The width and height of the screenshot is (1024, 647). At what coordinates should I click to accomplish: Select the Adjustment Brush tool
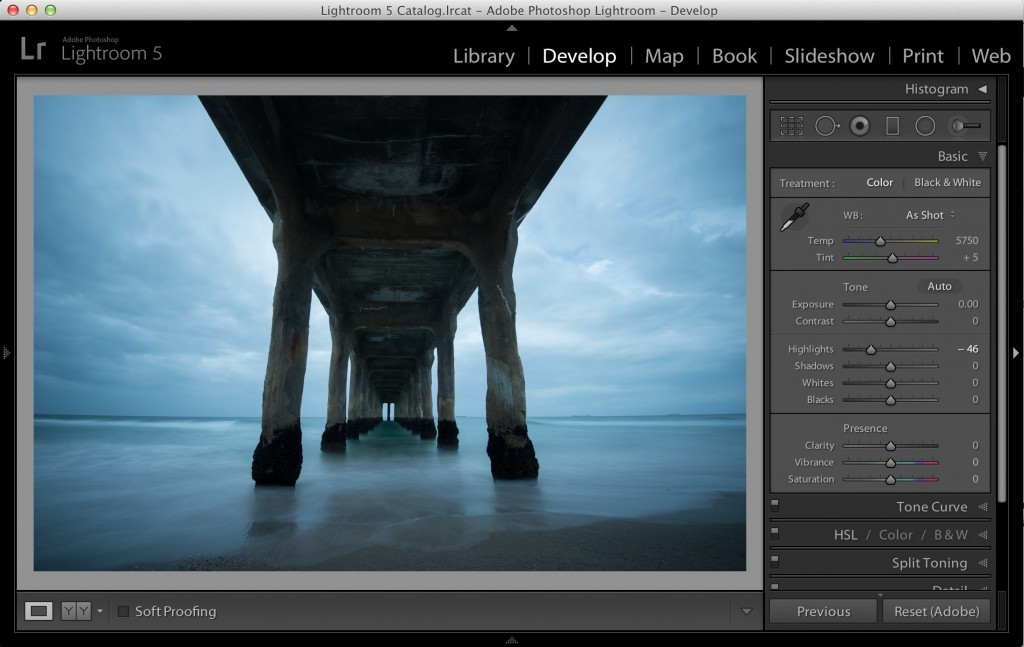[965, 126]
